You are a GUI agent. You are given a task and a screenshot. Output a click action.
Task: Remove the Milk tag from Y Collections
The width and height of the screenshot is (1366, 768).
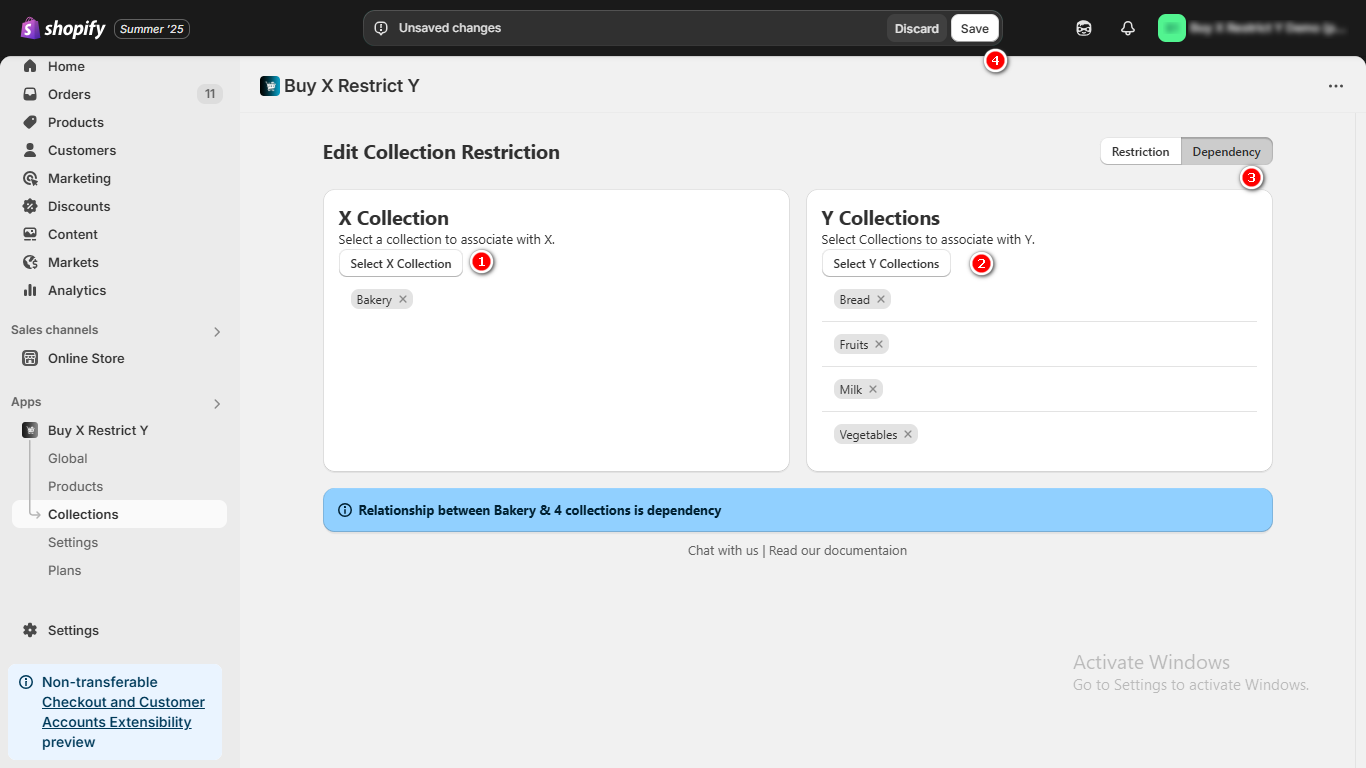[x=873, y=390]
